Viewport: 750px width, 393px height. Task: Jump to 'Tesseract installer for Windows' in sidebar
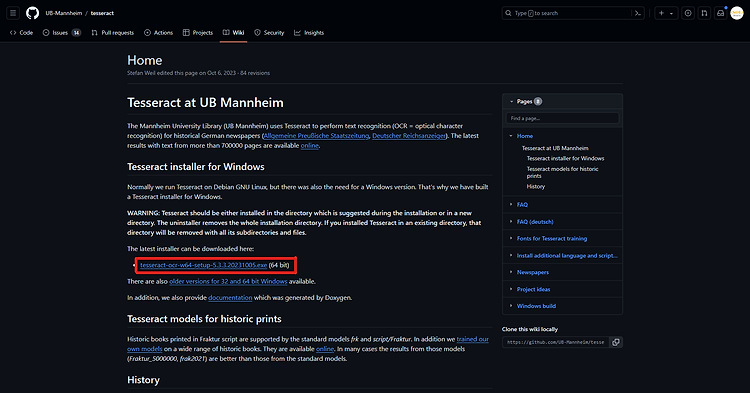(565, 158)
